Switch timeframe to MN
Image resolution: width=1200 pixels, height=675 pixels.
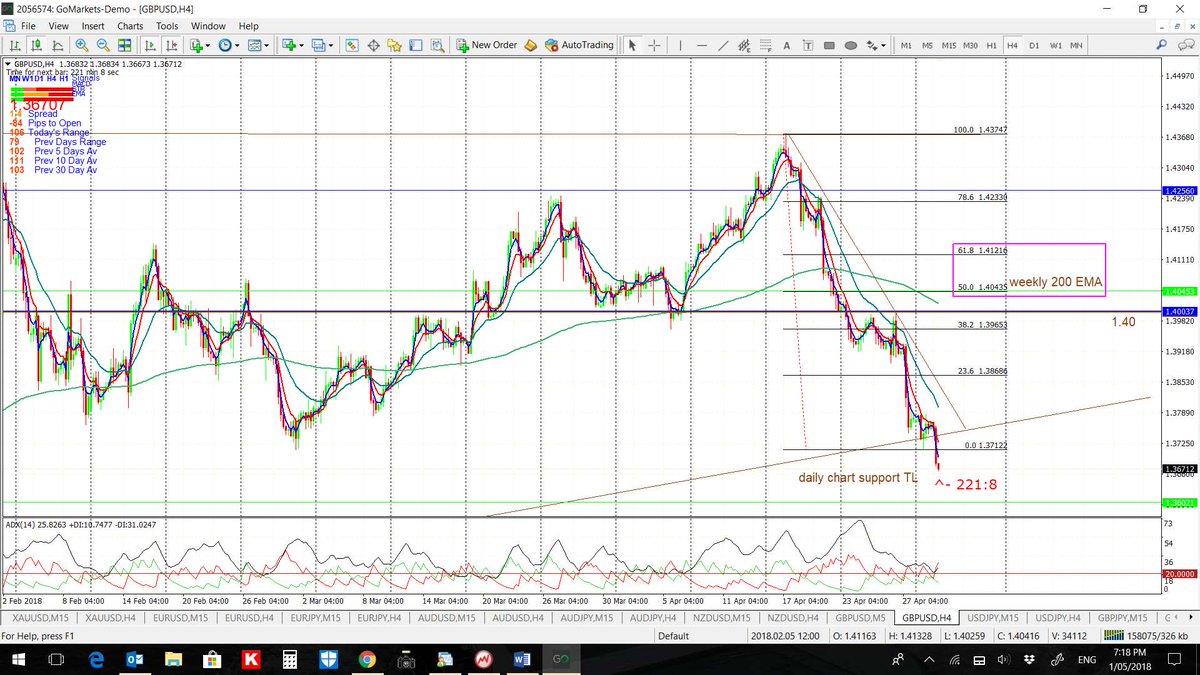pos(1076,45)
